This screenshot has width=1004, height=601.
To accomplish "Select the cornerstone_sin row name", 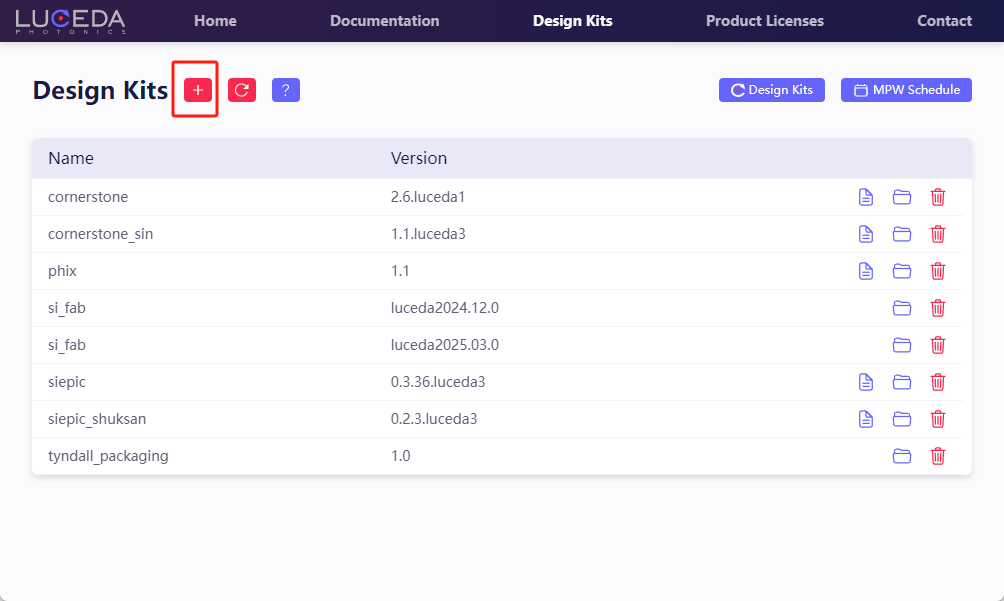I will (101, 234).
